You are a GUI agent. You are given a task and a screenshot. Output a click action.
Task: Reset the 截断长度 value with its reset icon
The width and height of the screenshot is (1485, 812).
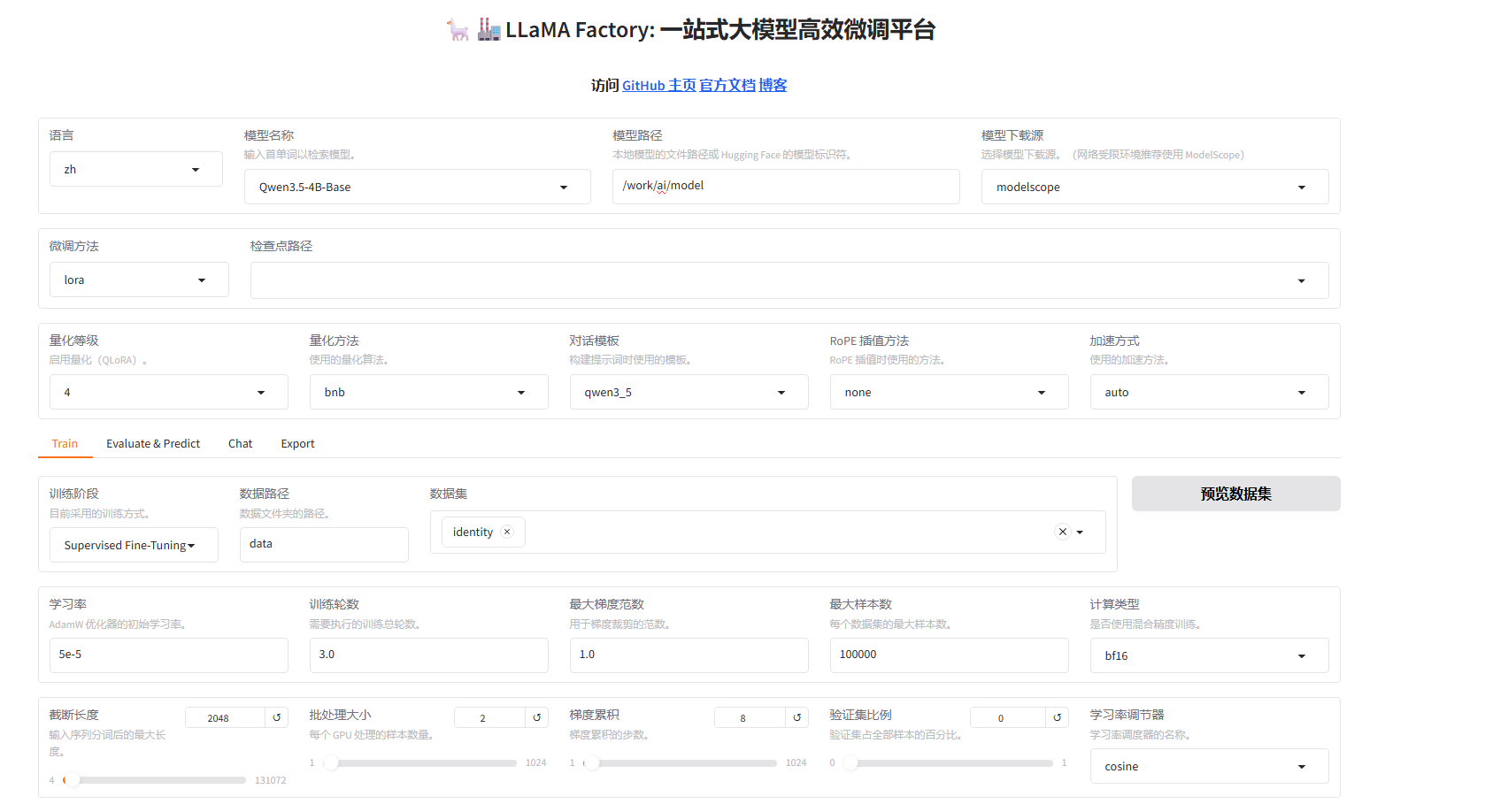pos(277,717)
